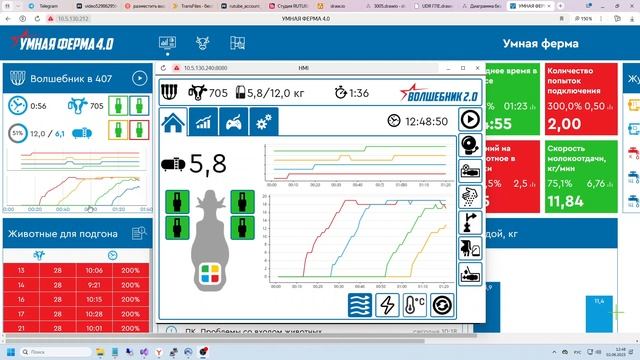Click the bar labeled 11,4 in milk yield chart
Viewport: 640px width, 360px height.
[x=599, y=314]
